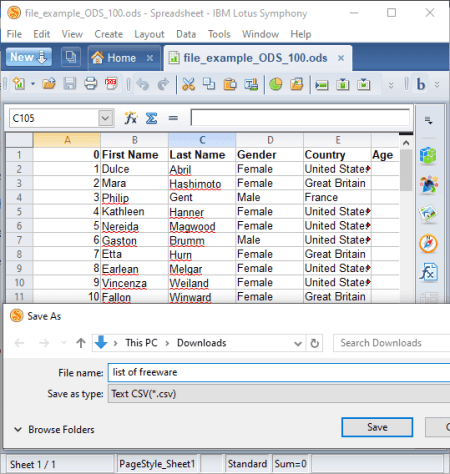Open the sidebar Navigator compass icon
This screenshot has height=474, width=450.
coord(428,244)
